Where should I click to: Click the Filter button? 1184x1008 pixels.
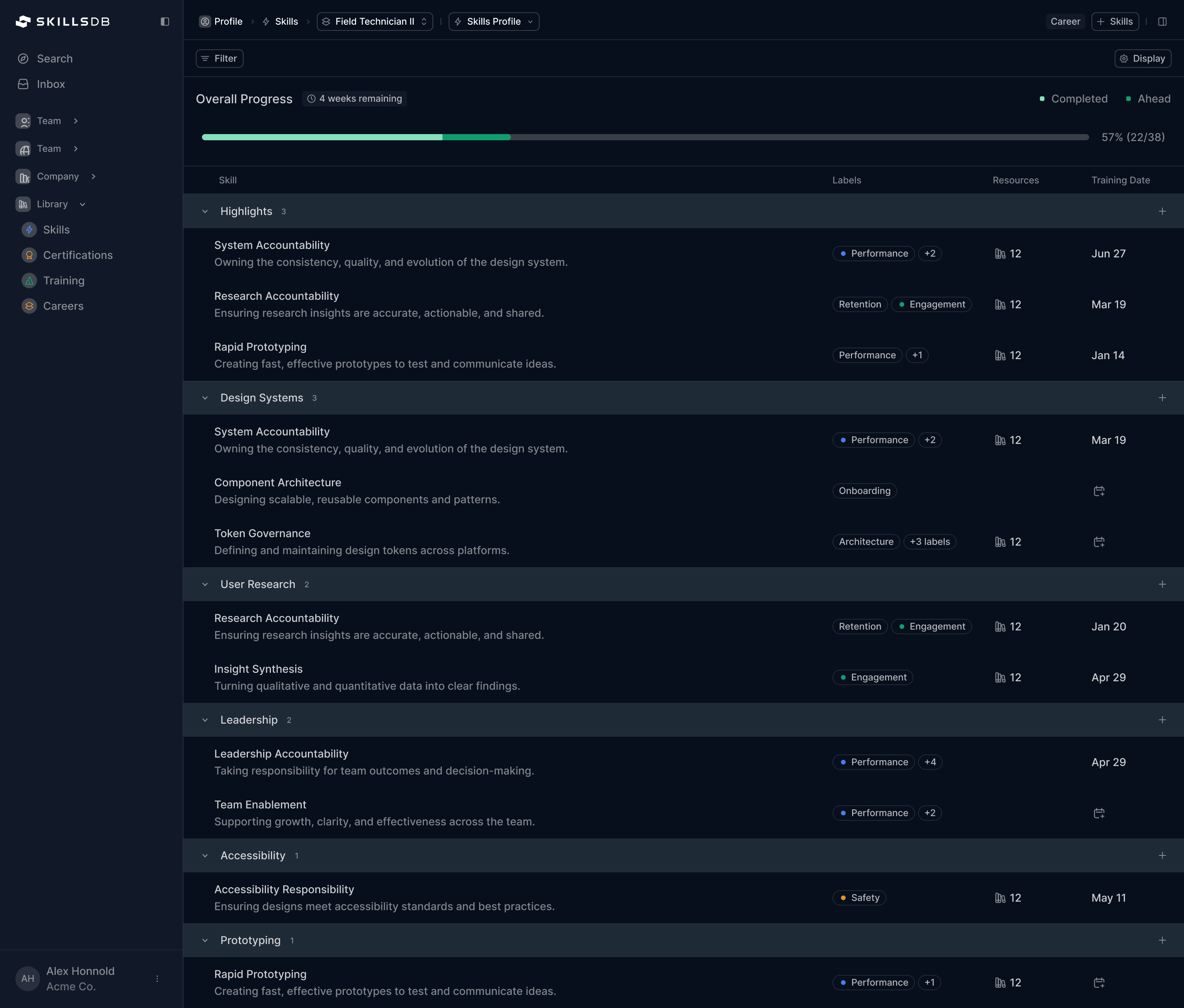click(219, 58)
